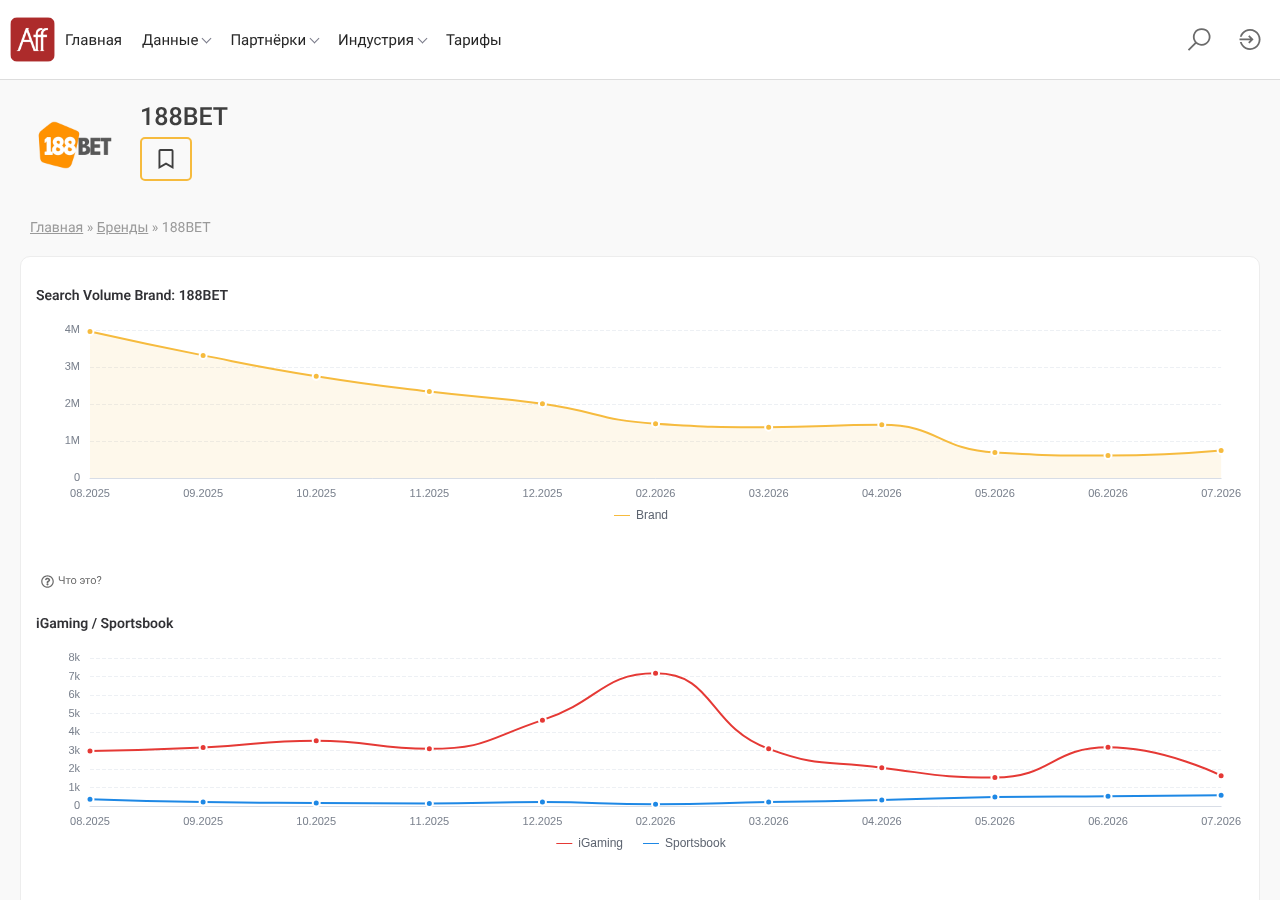
Task: Click the Brand data point at 12.2025
Action: [542, 403]
